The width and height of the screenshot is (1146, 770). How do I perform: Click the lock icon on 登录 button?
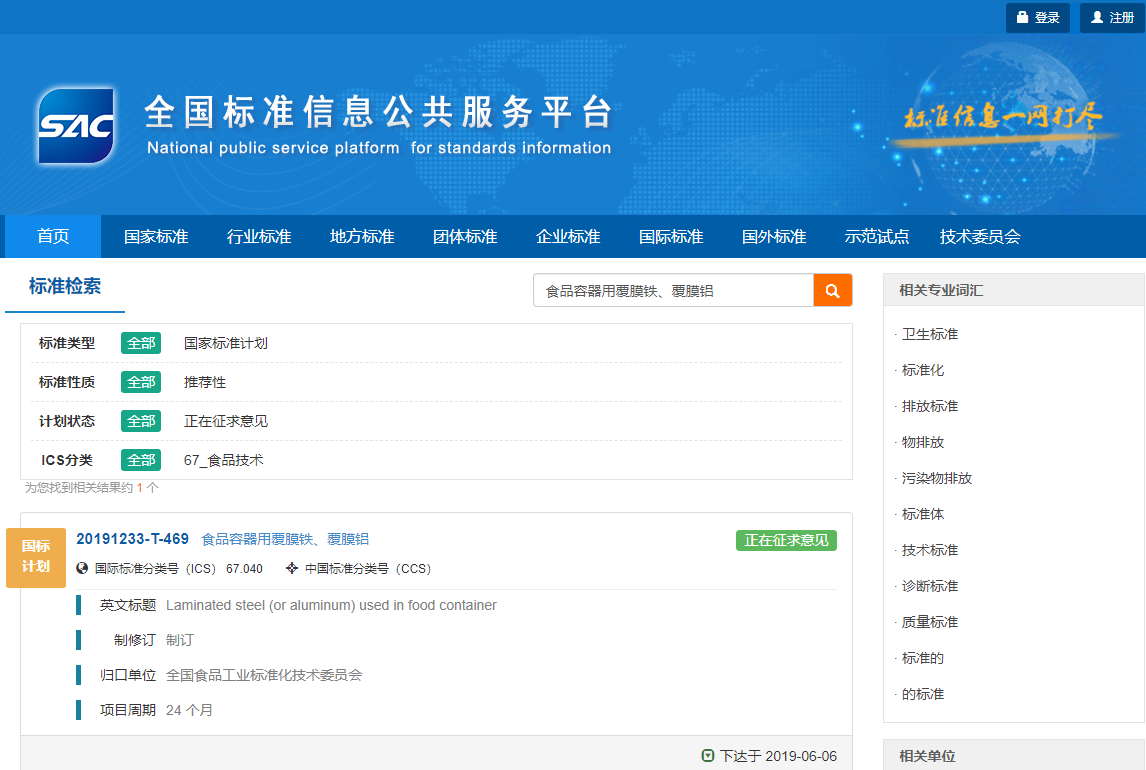point(1022,17)
